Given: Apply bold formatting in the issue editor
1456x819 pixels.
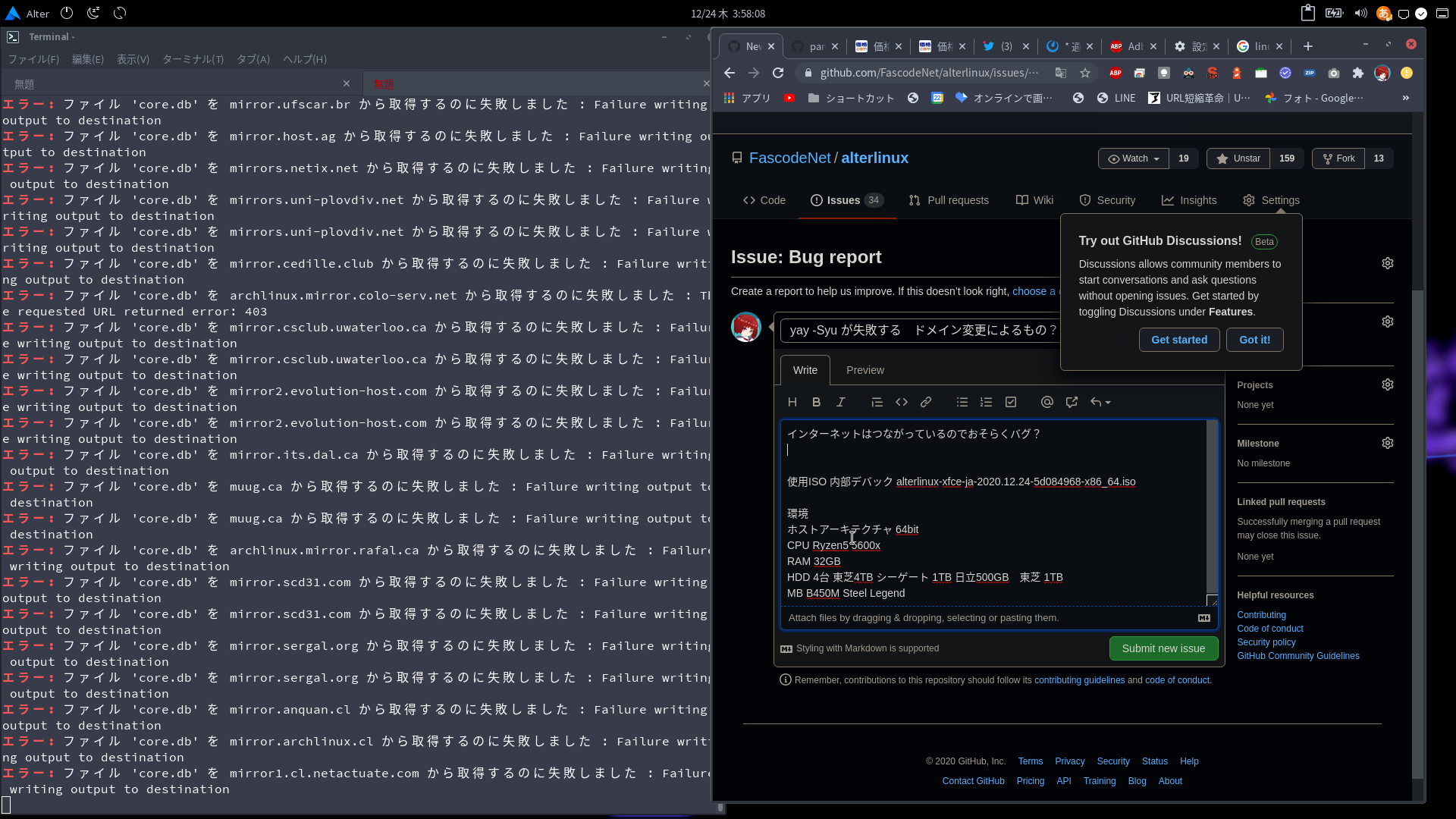Looking at the screenshot, I should (816, 402).
